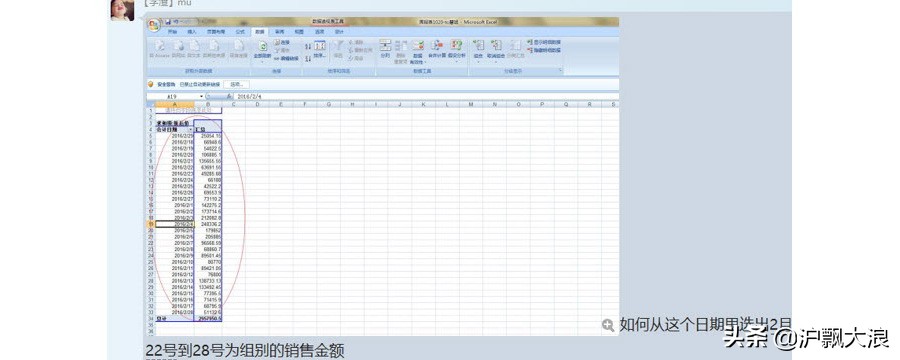Open the Home (开始) ribbon tab
900x360 pixels.
tap(173, 32)
